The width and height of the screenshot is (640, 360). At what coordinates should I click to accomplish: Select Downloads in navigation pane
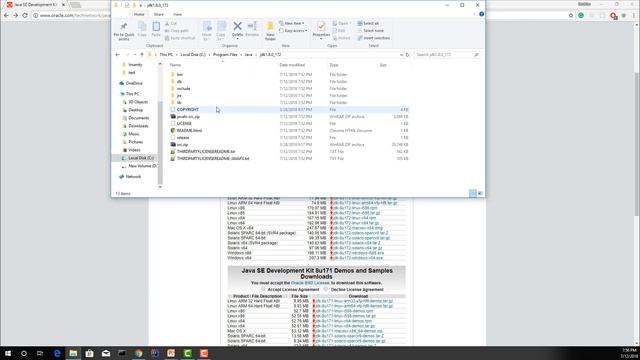coord(138,126)
